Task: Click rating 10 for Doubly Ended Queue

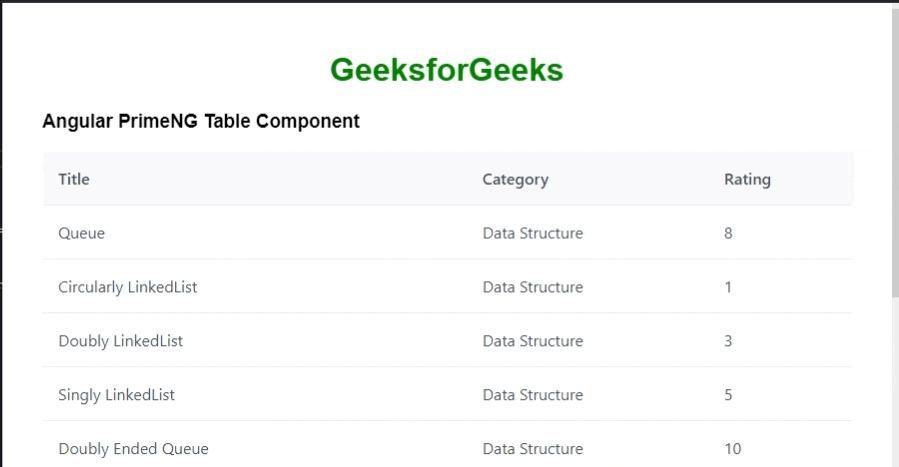Action: 733,449
